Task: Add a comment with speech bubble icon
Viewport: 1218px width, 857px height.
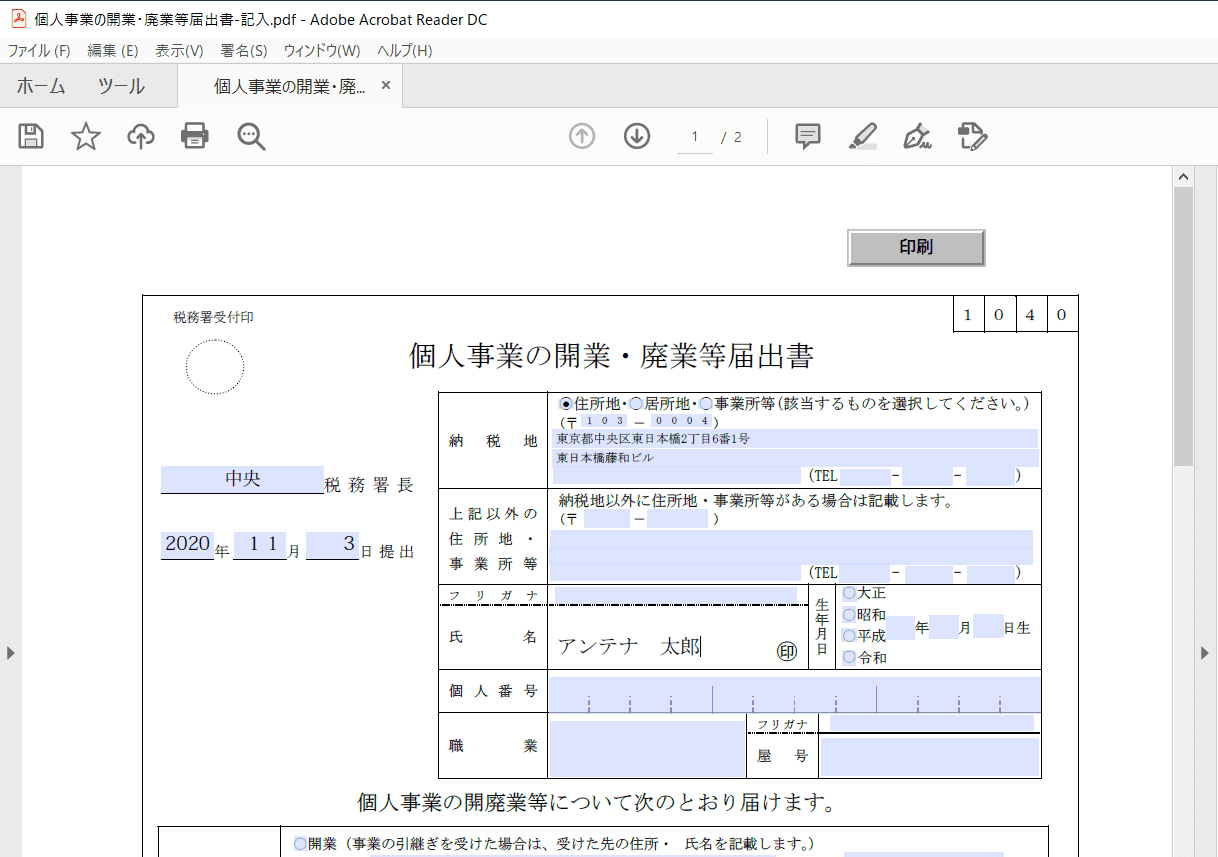Action: click(x=808, y=137)
